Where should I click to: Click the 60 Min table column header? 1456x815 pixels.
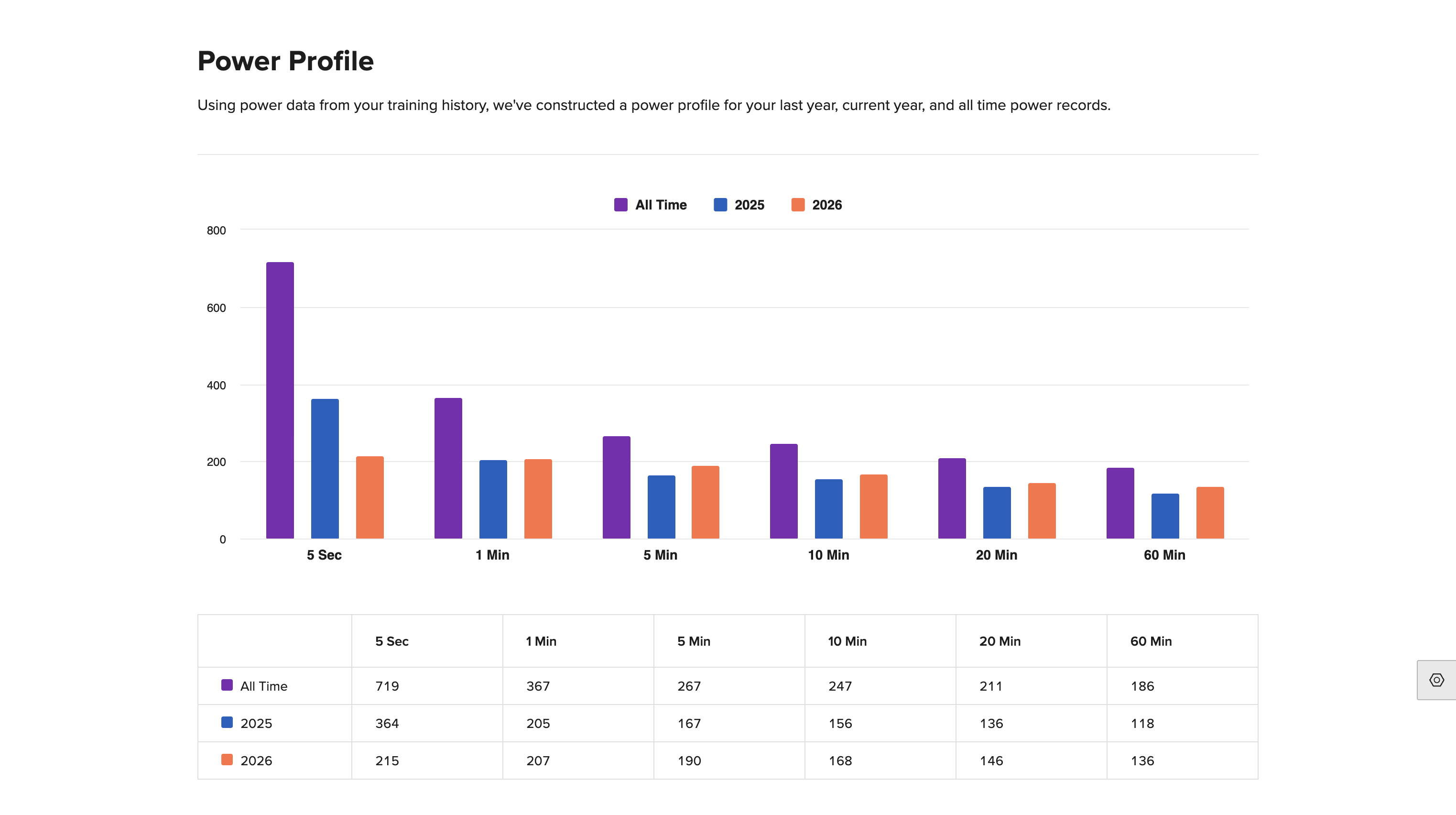click(x=1151, y=641)
